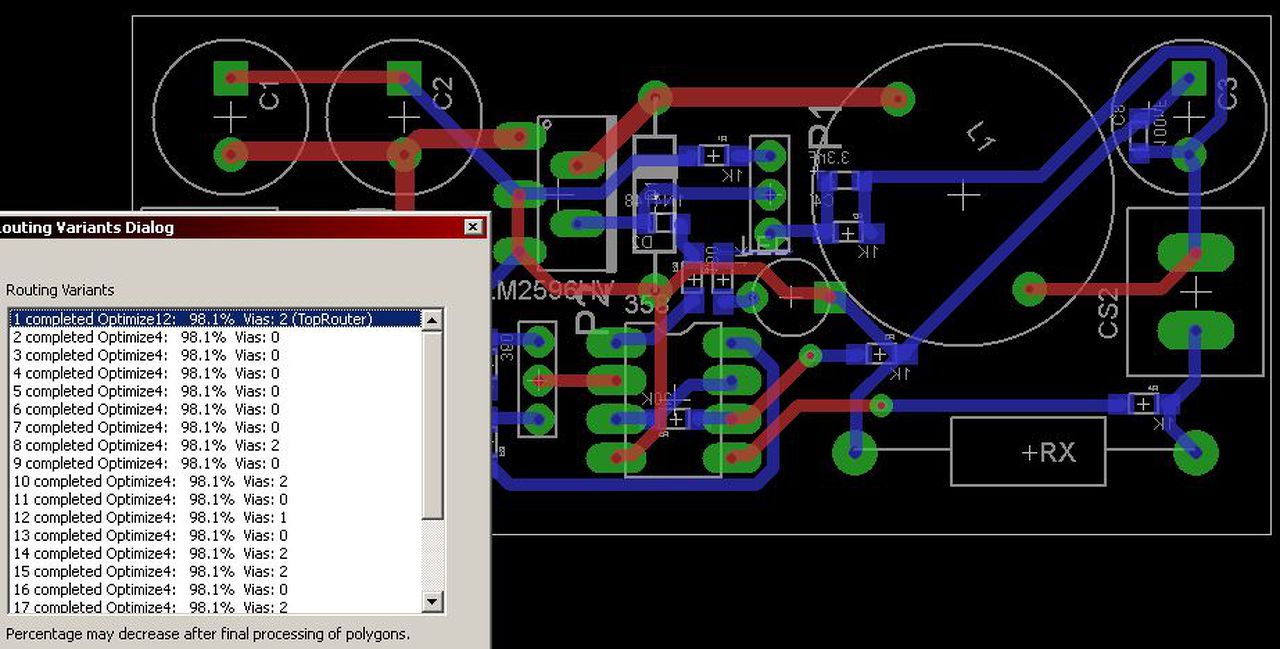Click the variants list scrollbar thumb
1280x649 pixels.
[432, 424]
